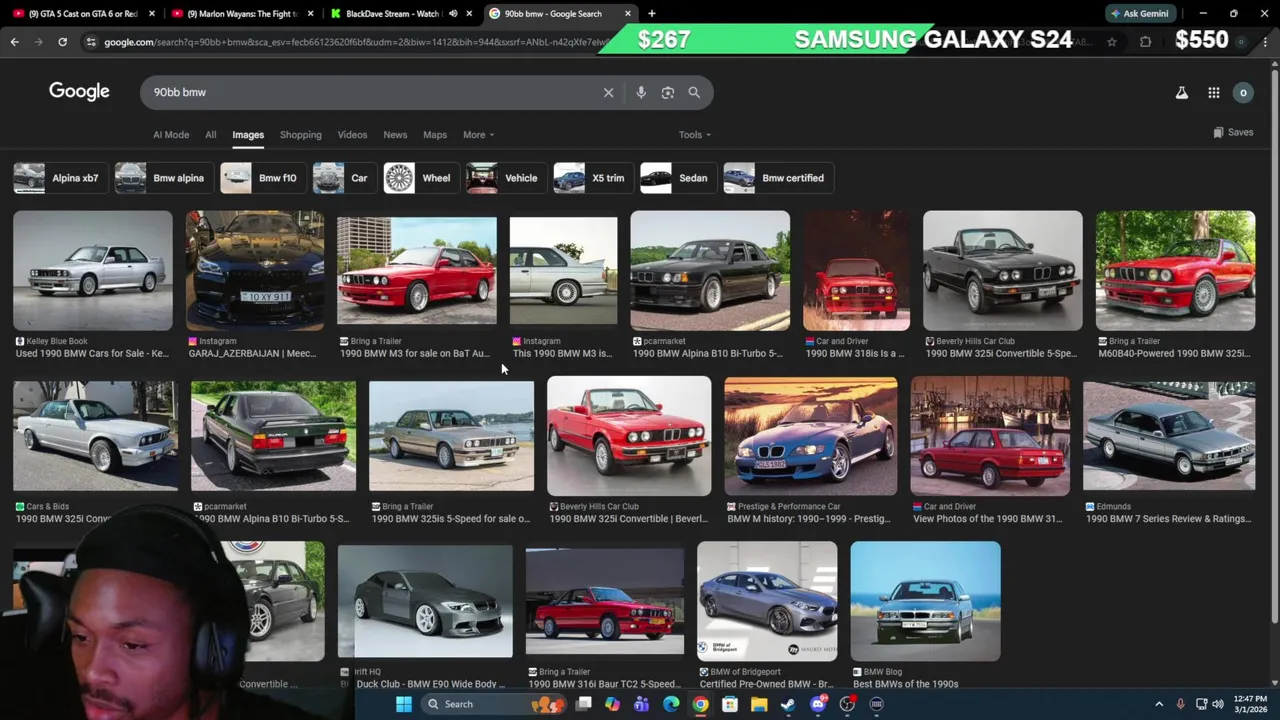Open the Google account avatar
This screenshot has width=1280, height=720.
[x=1243, y=92]
